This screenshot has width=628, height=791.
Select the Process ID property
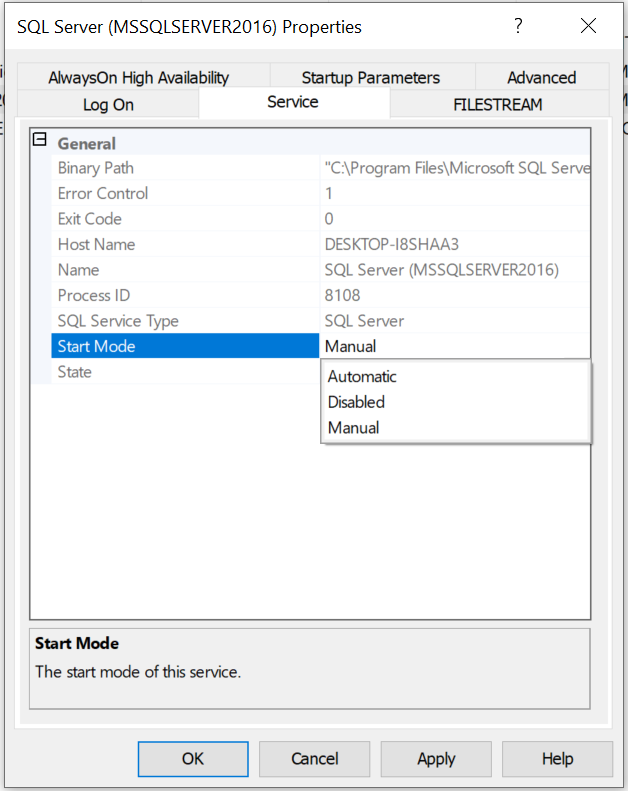(185, 295)
